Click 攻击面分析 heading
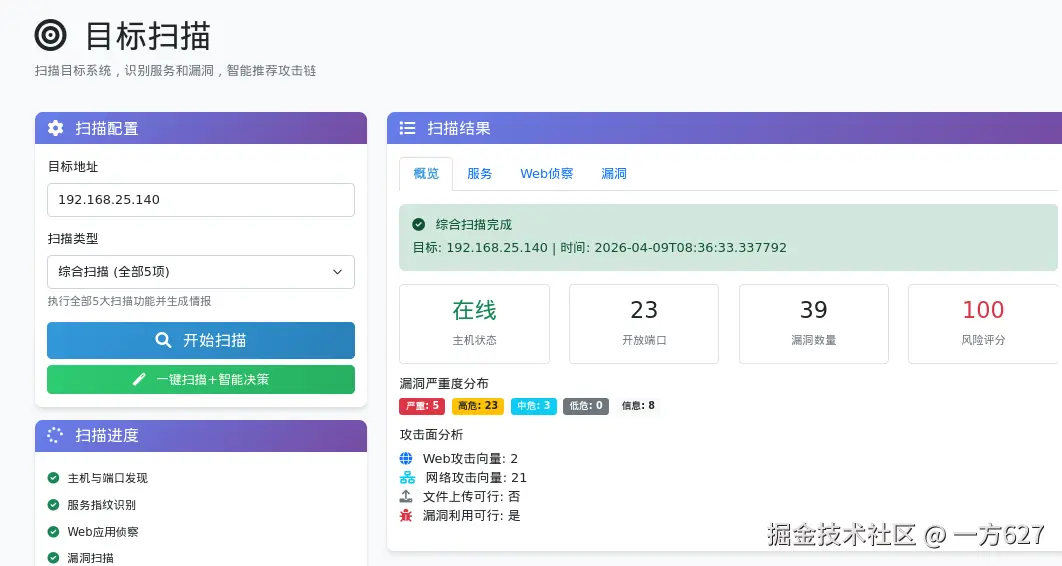This screenshot has width=1062, height=566. click(431, 434)
